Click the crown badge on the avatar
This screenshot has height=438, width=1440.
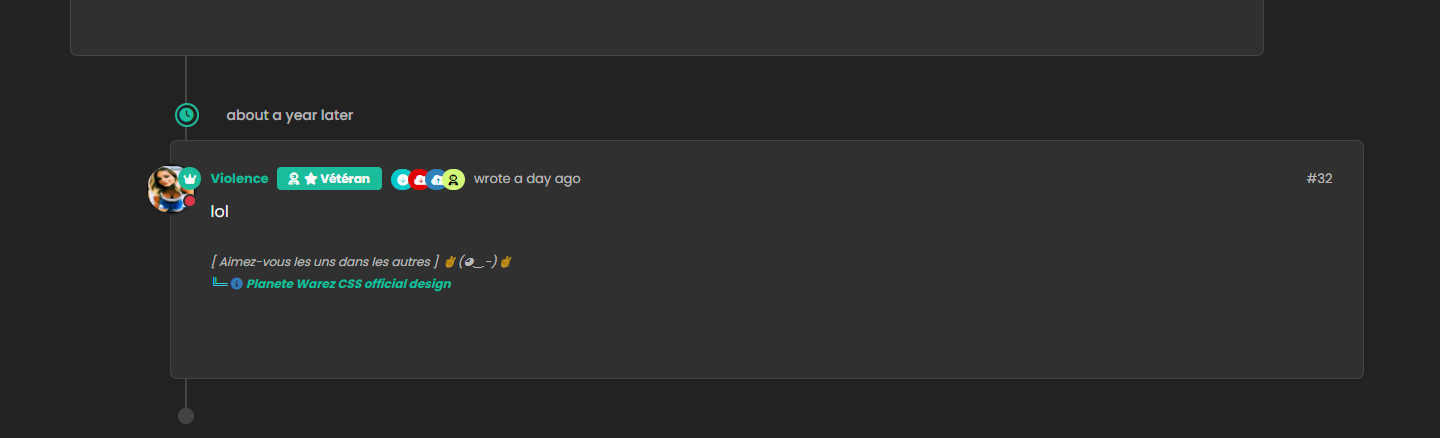190,178
